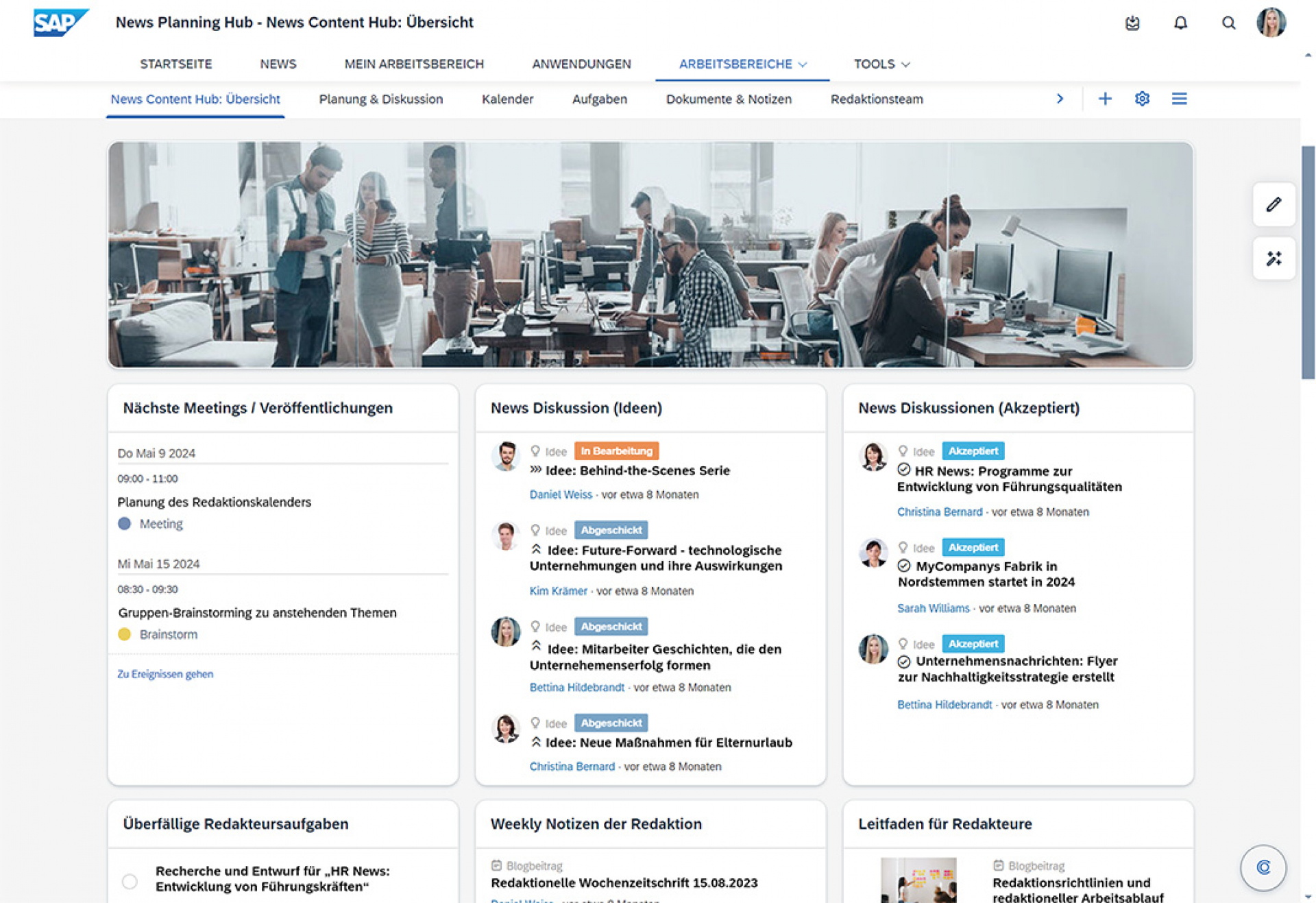Open Daniel Weiss profile link
This screenshot has height=903, width=1316.
coord(560,494)
